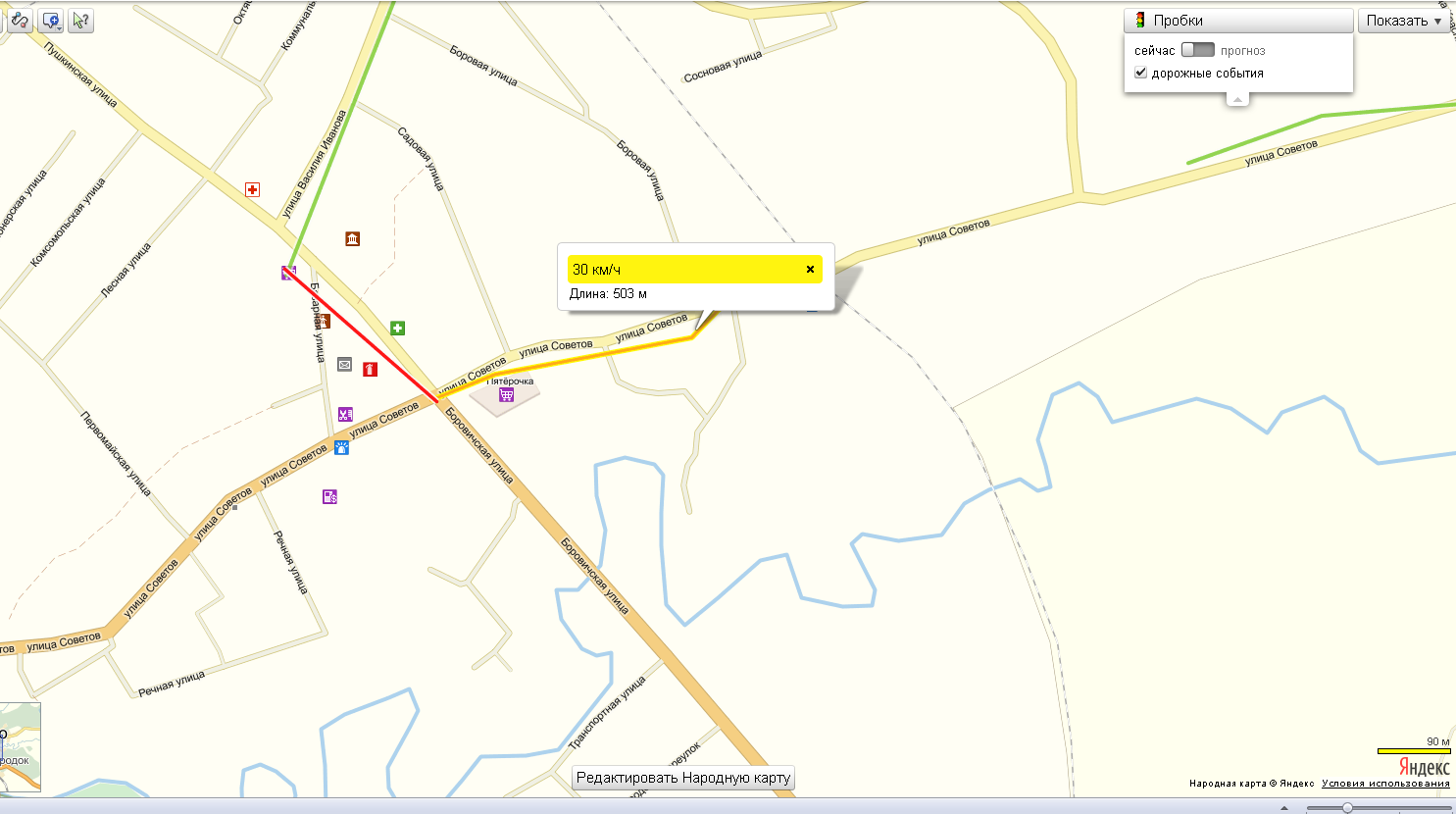Collapse the traffic panel with up arrow
The image size is (1456, 814).
click(x=1238, y=99)
